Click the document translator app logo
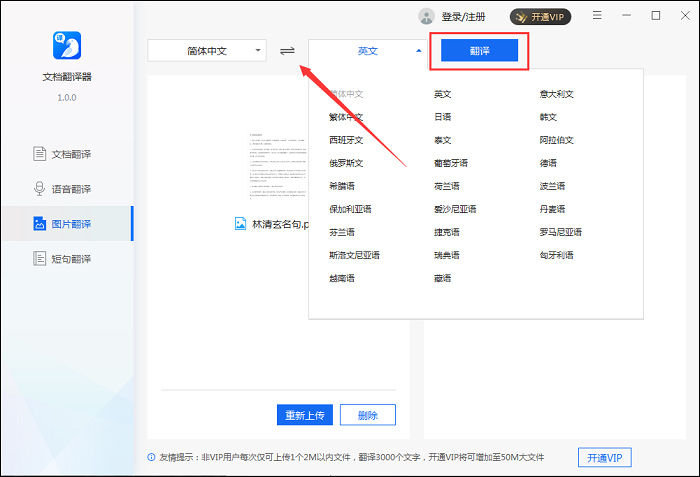700x477 pixels. 66,45
